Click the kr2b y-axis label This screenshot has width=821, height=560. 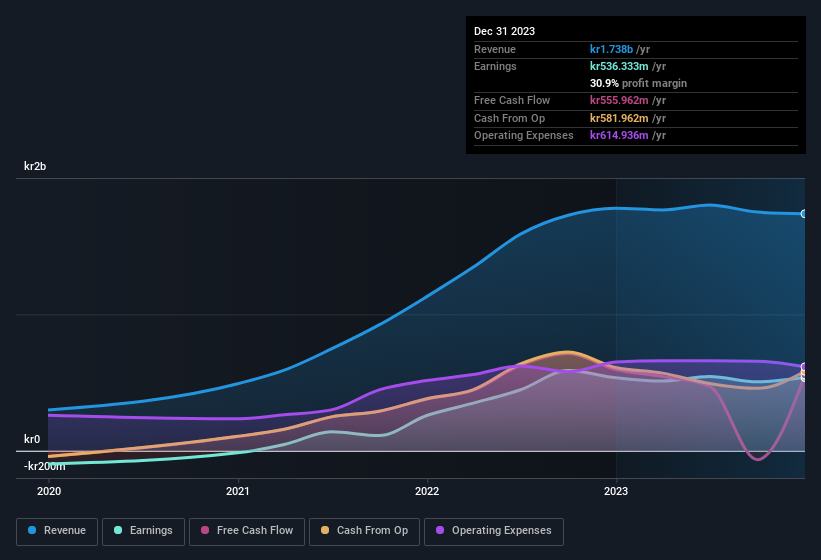[x=35, y=166]
